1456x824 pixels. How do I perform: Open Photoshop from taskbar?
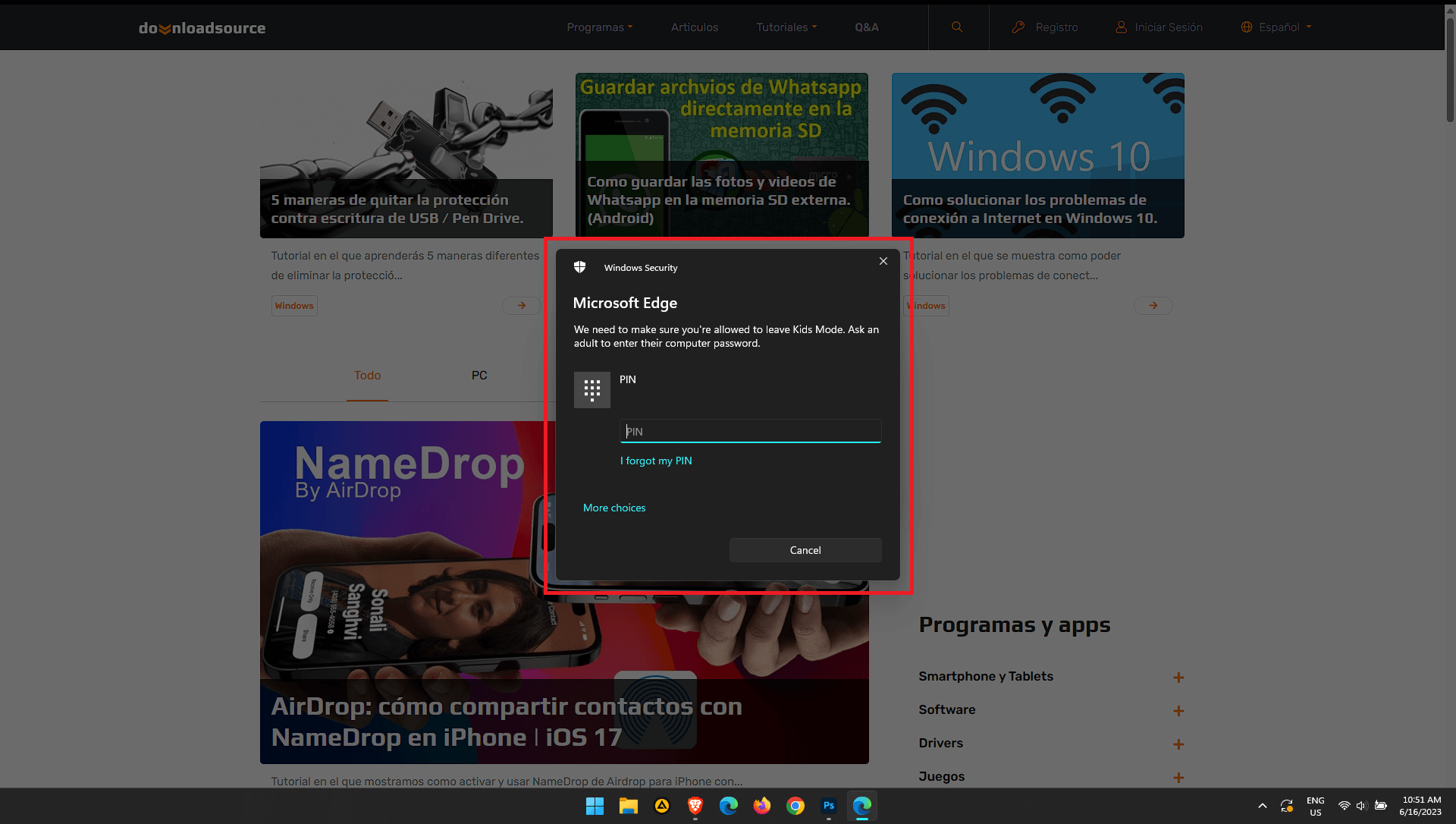click(829, 806)
